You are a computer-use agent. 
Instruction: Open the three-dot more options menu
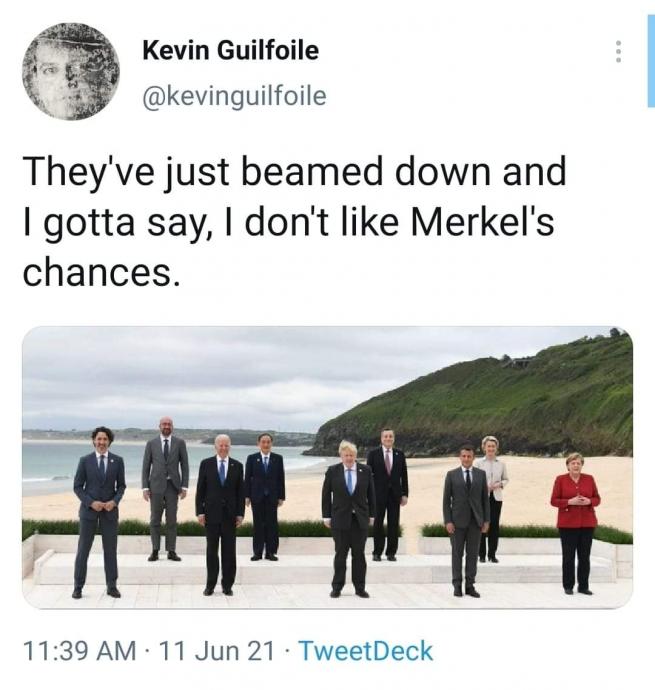tap(619, 52)
